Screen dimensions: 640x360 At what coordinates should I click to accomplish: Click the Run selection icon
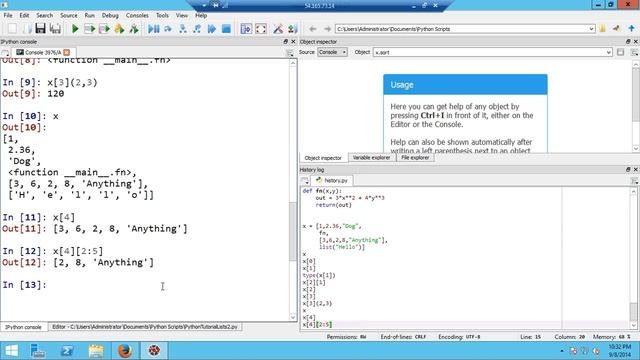coord(119,29)
